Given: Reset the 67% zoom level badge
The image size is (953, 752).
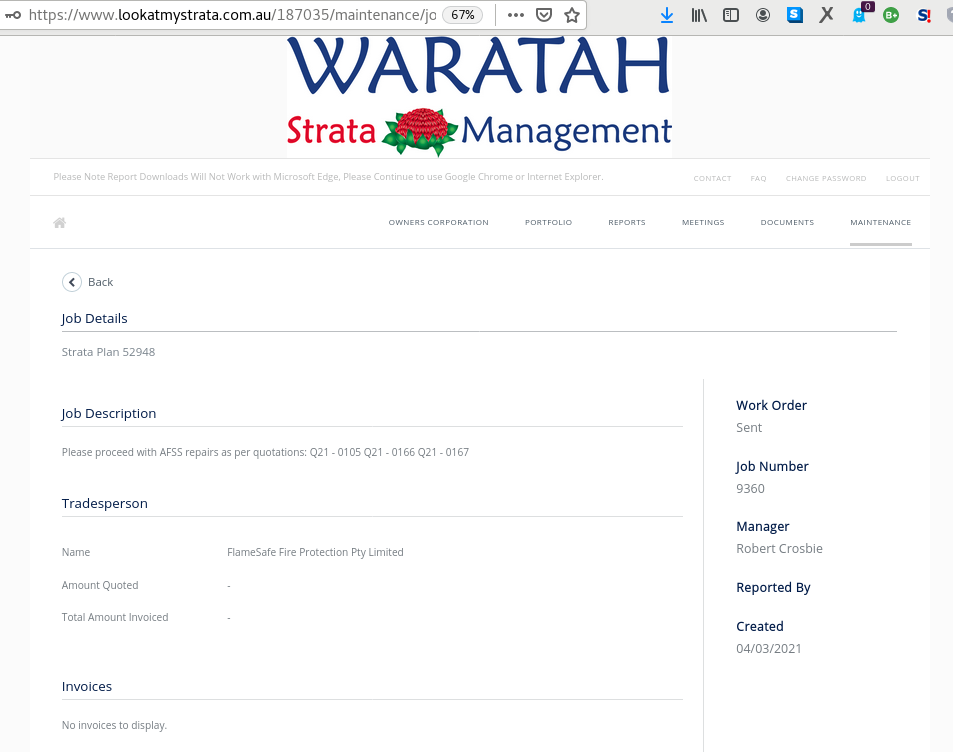Looking at the screenshot, I should (463, 15).
